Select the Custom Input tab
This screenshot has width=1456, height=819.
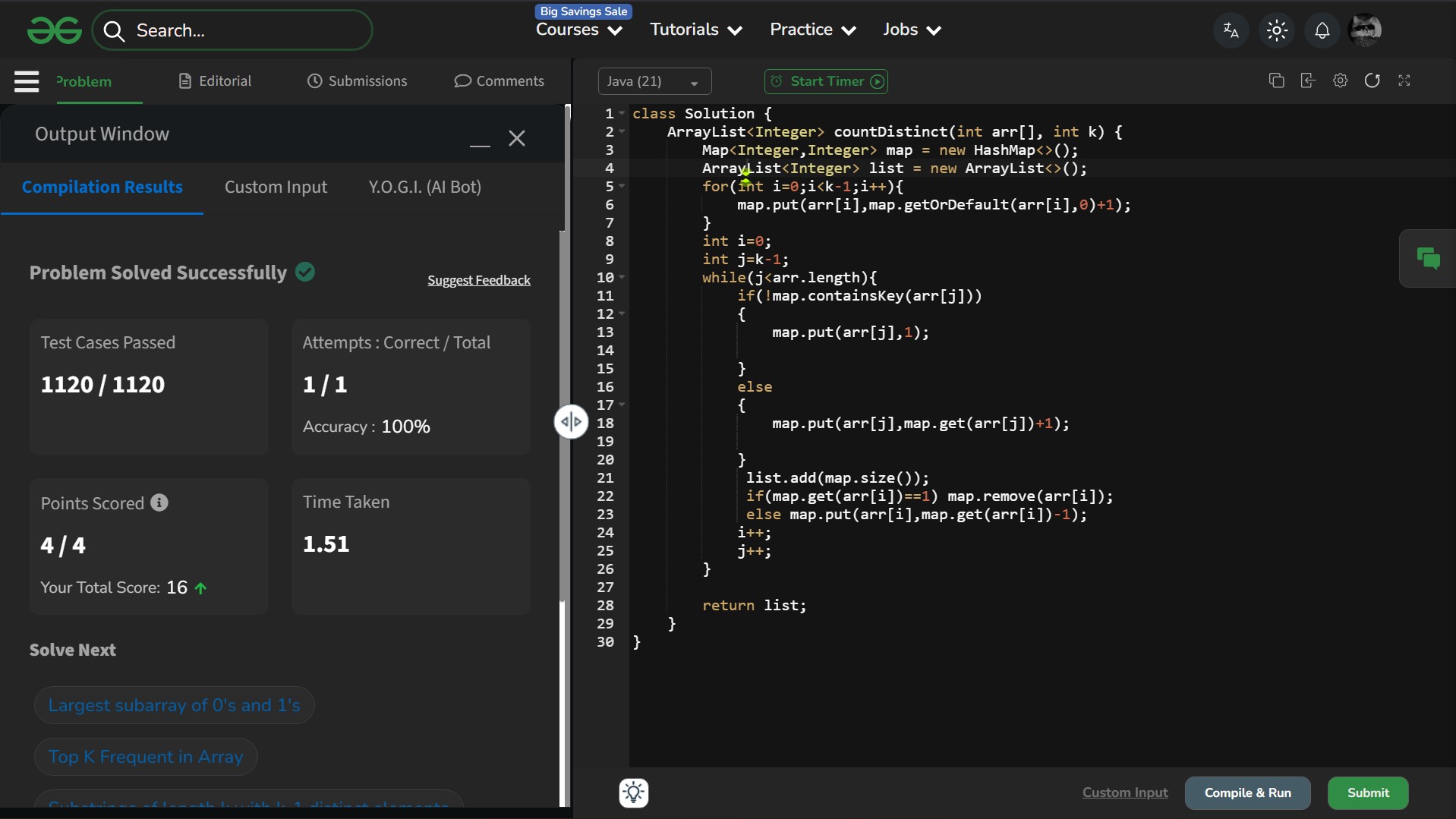[276, 187]
